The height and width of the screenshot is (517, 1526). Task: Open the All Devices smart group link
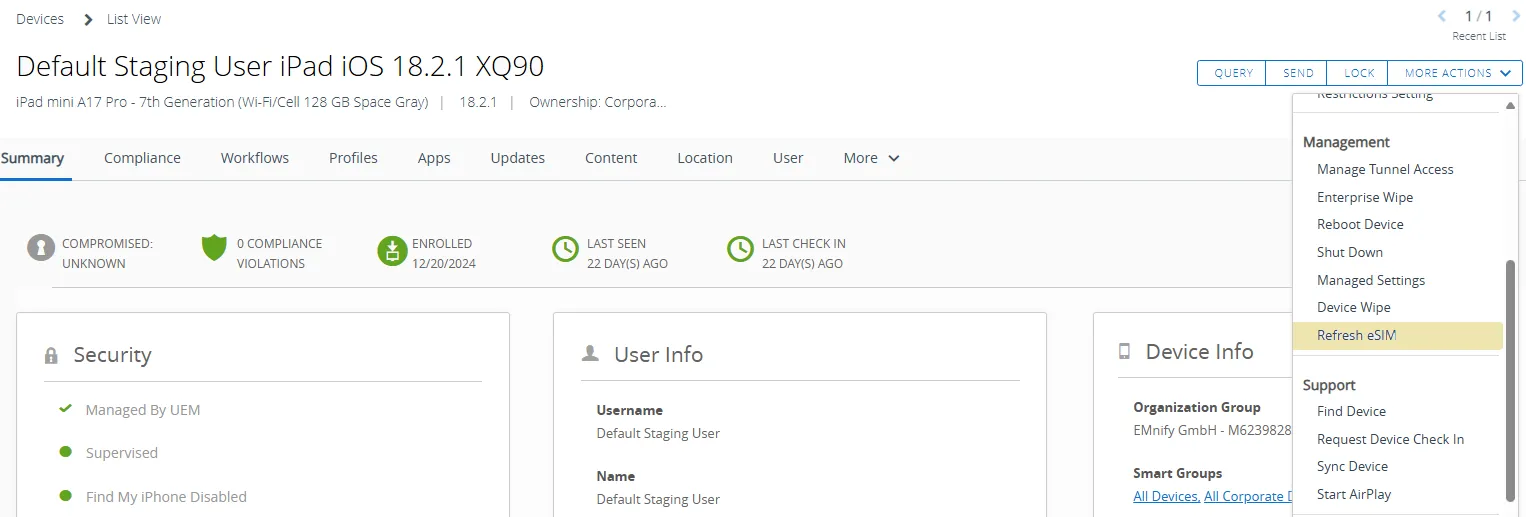click(1166, 496)
